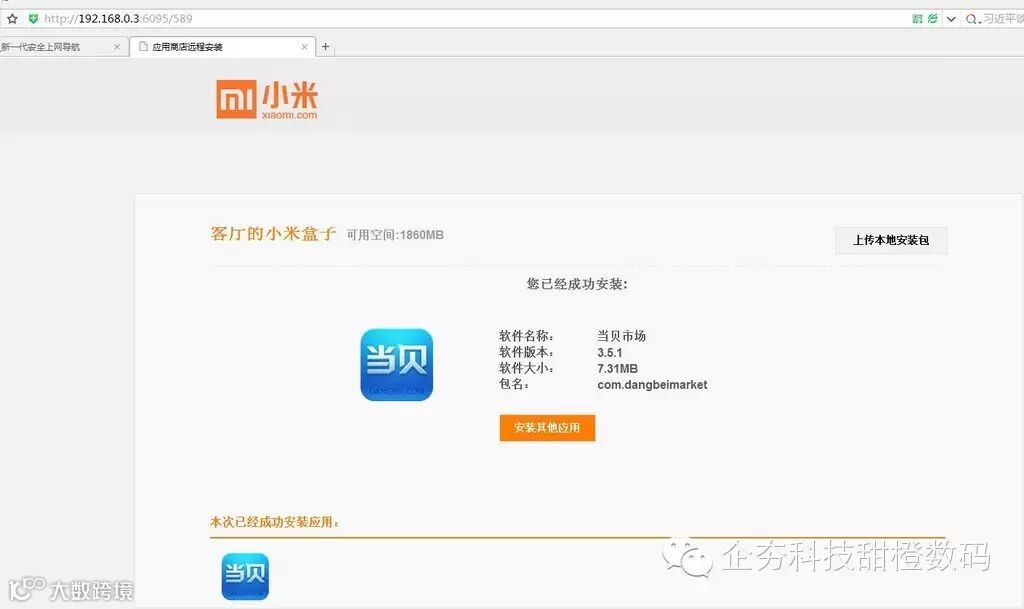Screen dimensions: 1024x609
Task: Click the 您已经成功安装 message
Action: click(577, 284)
